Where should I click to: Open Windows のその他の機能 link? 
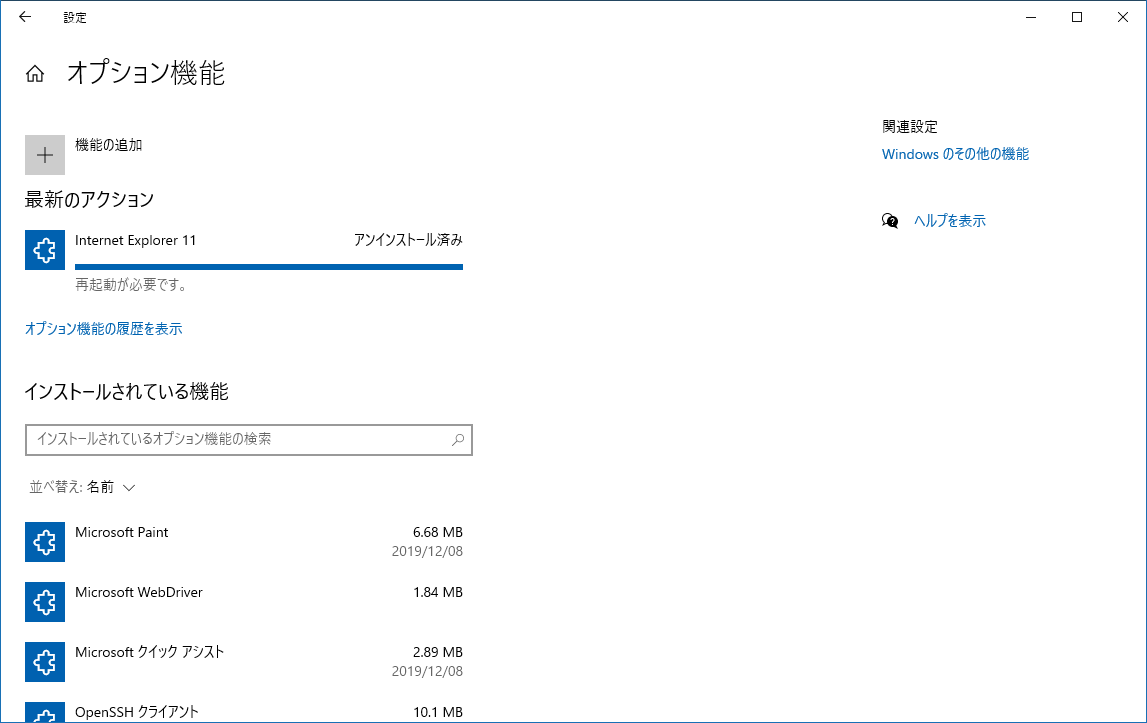pyautogui.click(x=955, y=154)
